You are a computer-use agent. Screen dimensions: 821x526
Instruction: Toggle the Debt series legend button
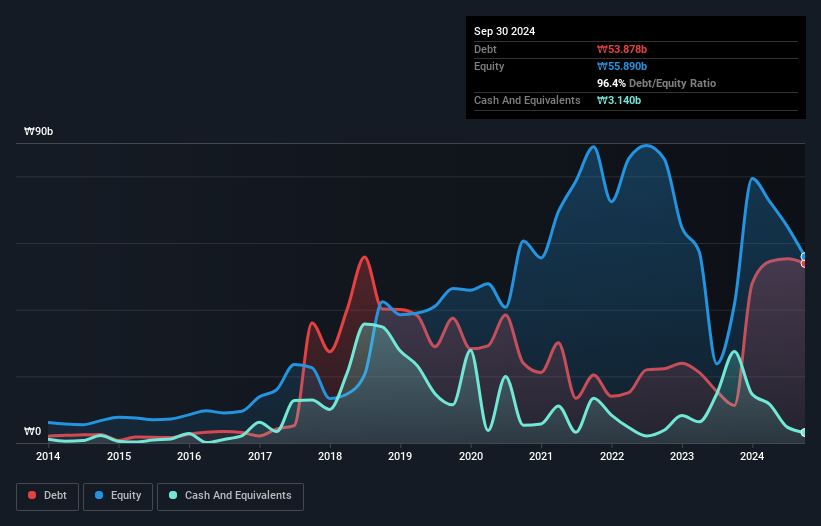coord(48,496)
